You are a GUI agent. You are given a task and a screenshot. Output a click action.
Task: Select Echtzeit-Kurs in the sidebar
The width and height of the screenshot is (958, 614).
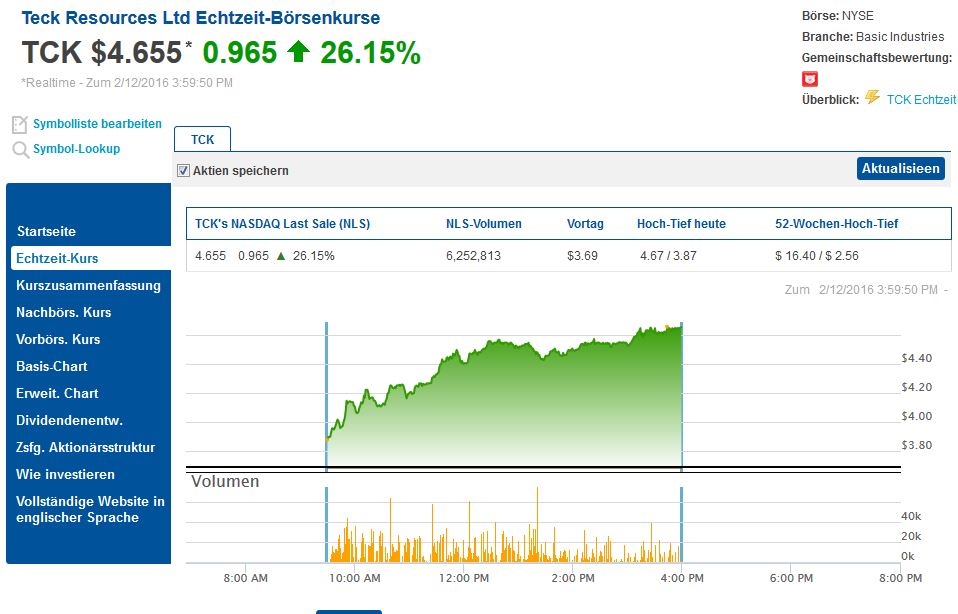[x=57, y=258]
